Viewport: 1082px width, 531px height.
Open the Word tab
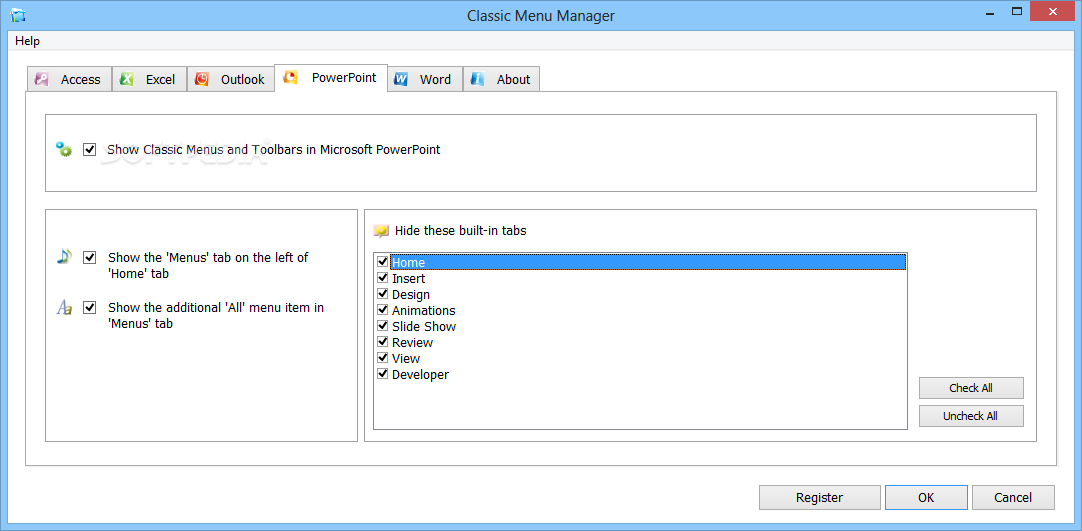[424, 79]
